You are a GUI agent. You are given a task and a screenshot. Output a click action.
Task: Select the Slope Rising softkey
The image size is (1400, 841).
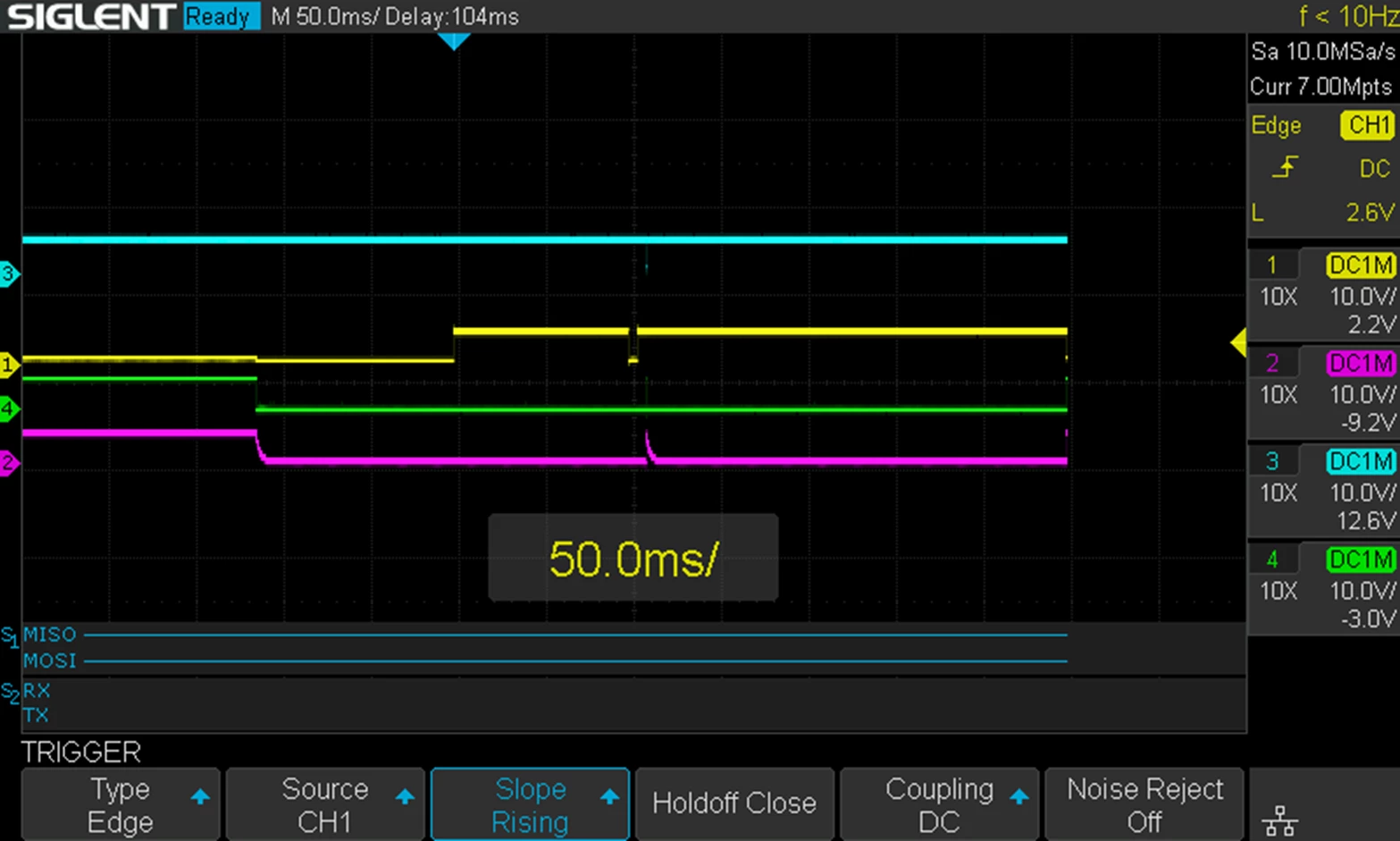[x=530, y=804]
